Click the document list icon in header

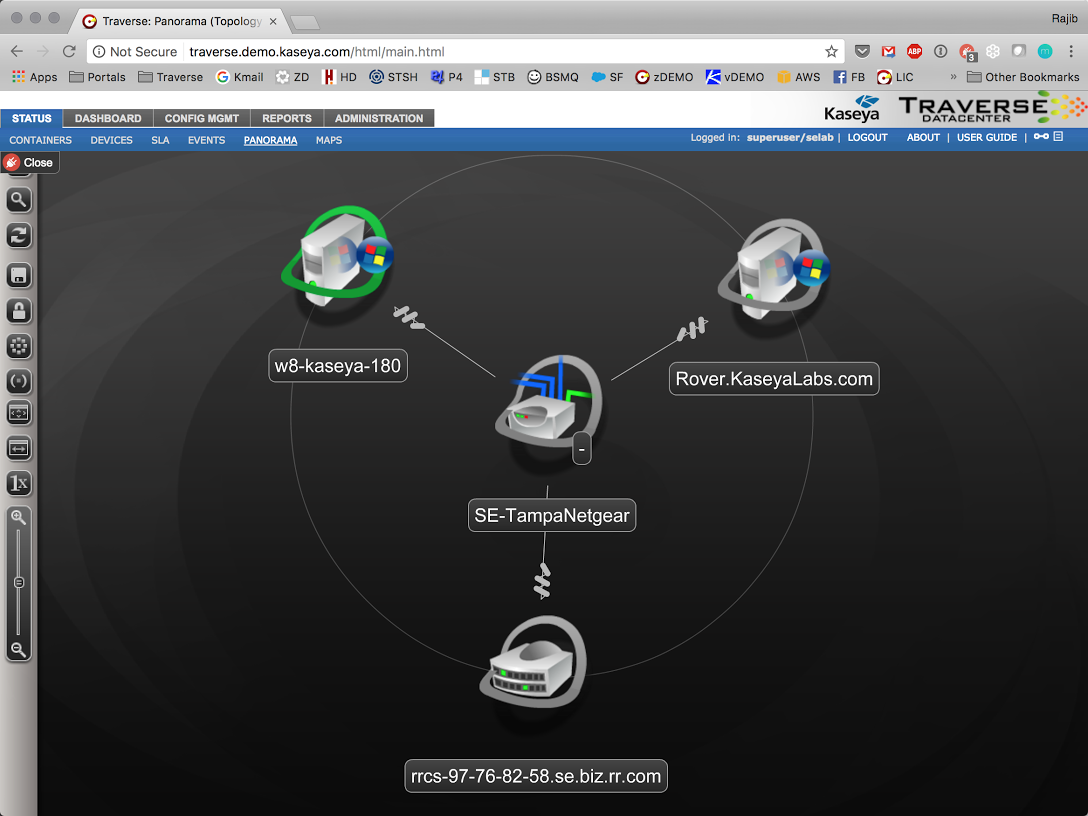[x=1058, y=137]
